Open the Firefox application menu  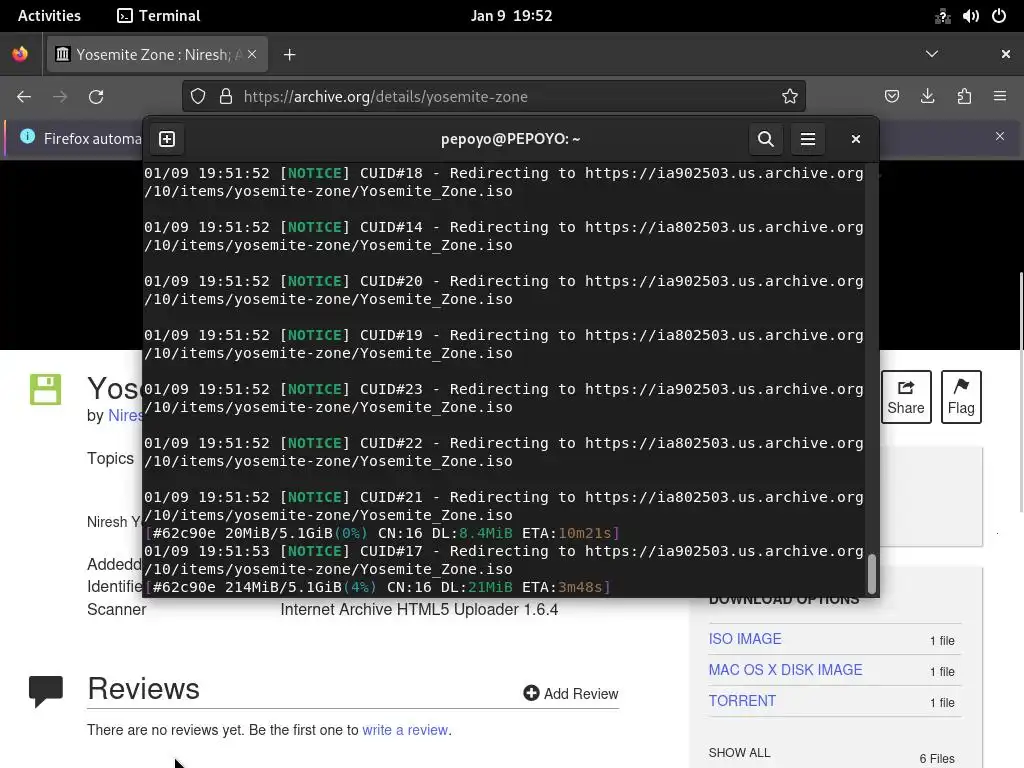click(x=1000, y=97)
